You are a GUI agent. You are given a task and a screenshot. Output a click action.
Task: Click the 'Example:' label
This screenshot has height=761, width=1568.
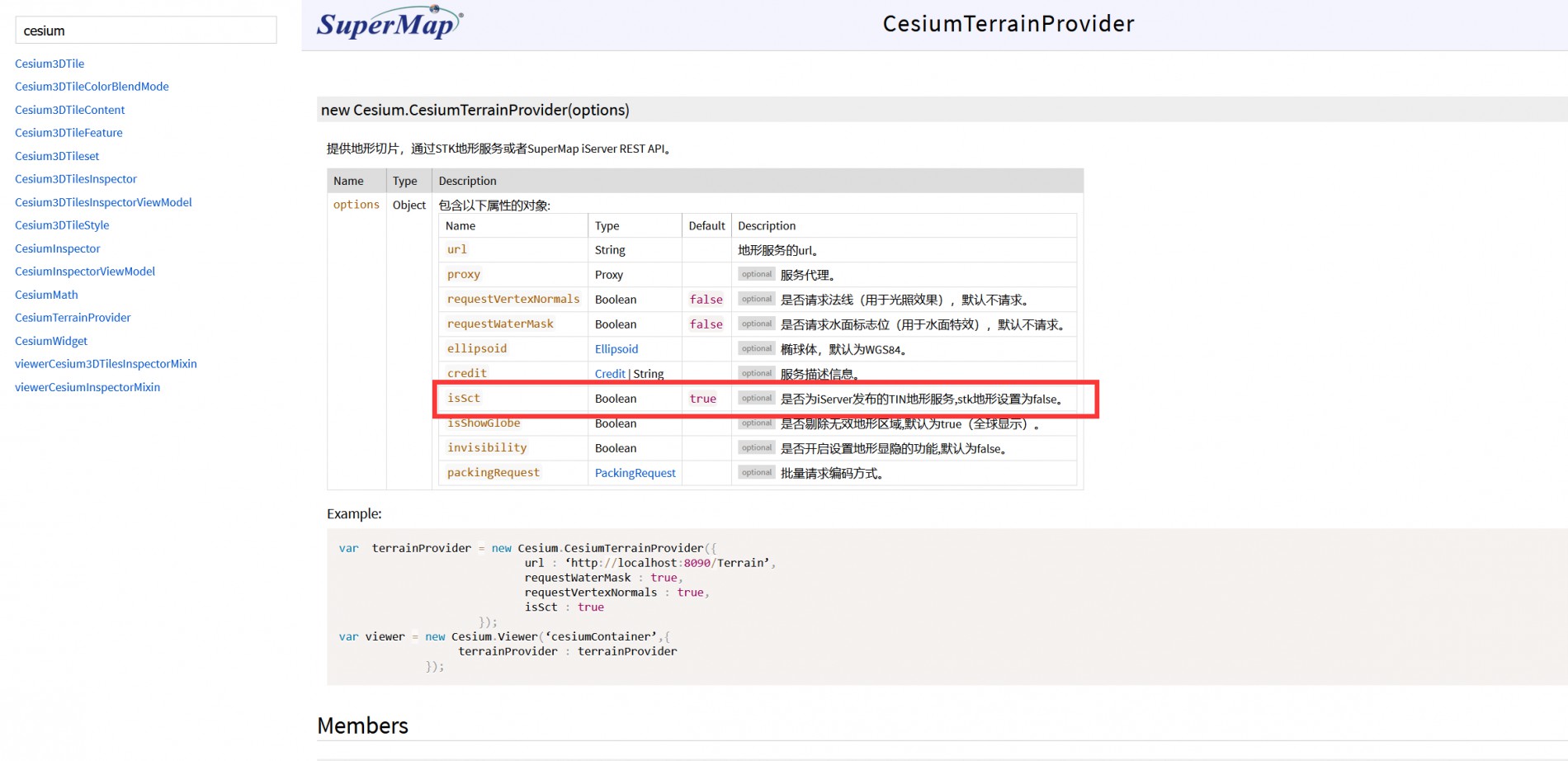coord(354,513)
